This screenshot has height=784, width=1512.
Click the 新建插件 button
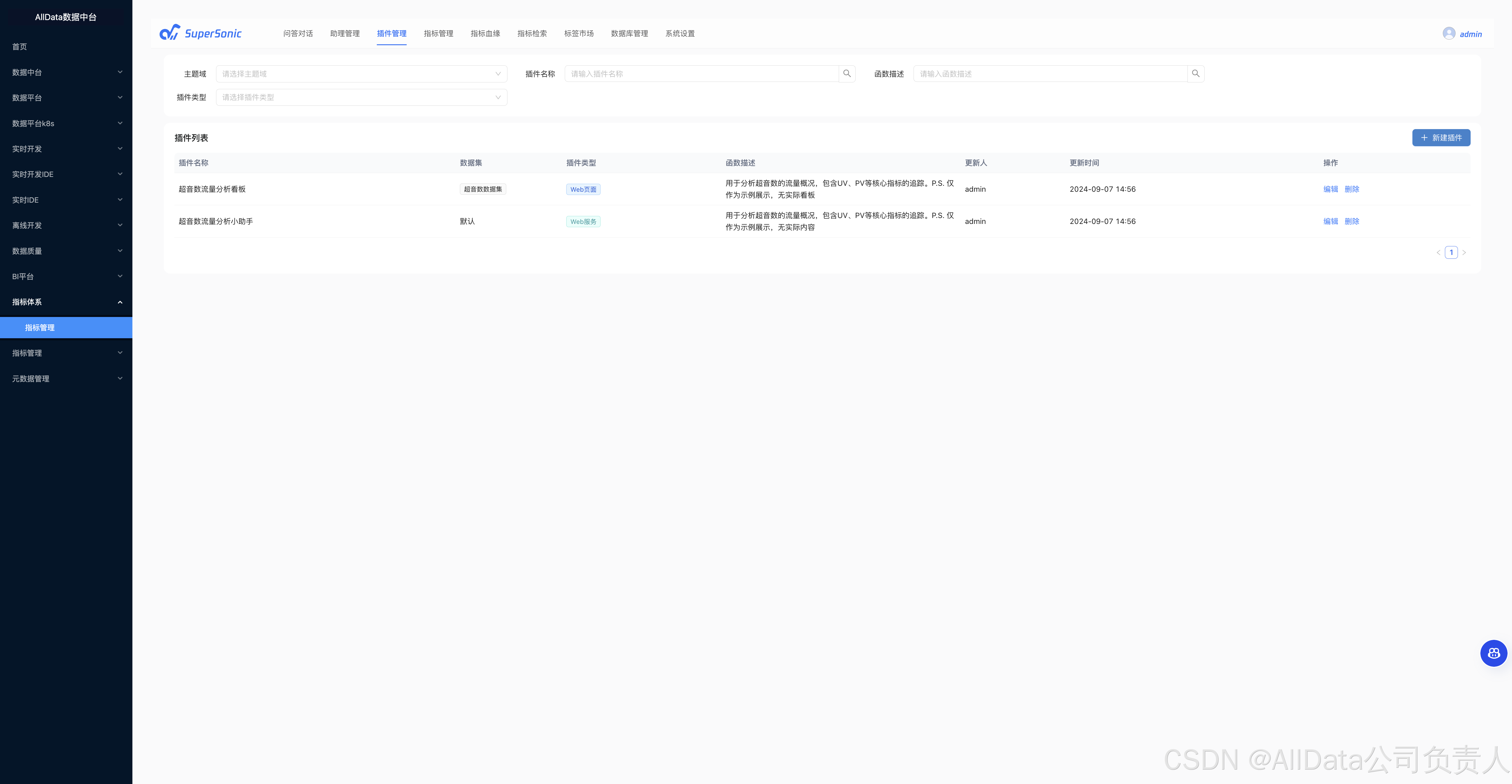[x=1440, y=138]
